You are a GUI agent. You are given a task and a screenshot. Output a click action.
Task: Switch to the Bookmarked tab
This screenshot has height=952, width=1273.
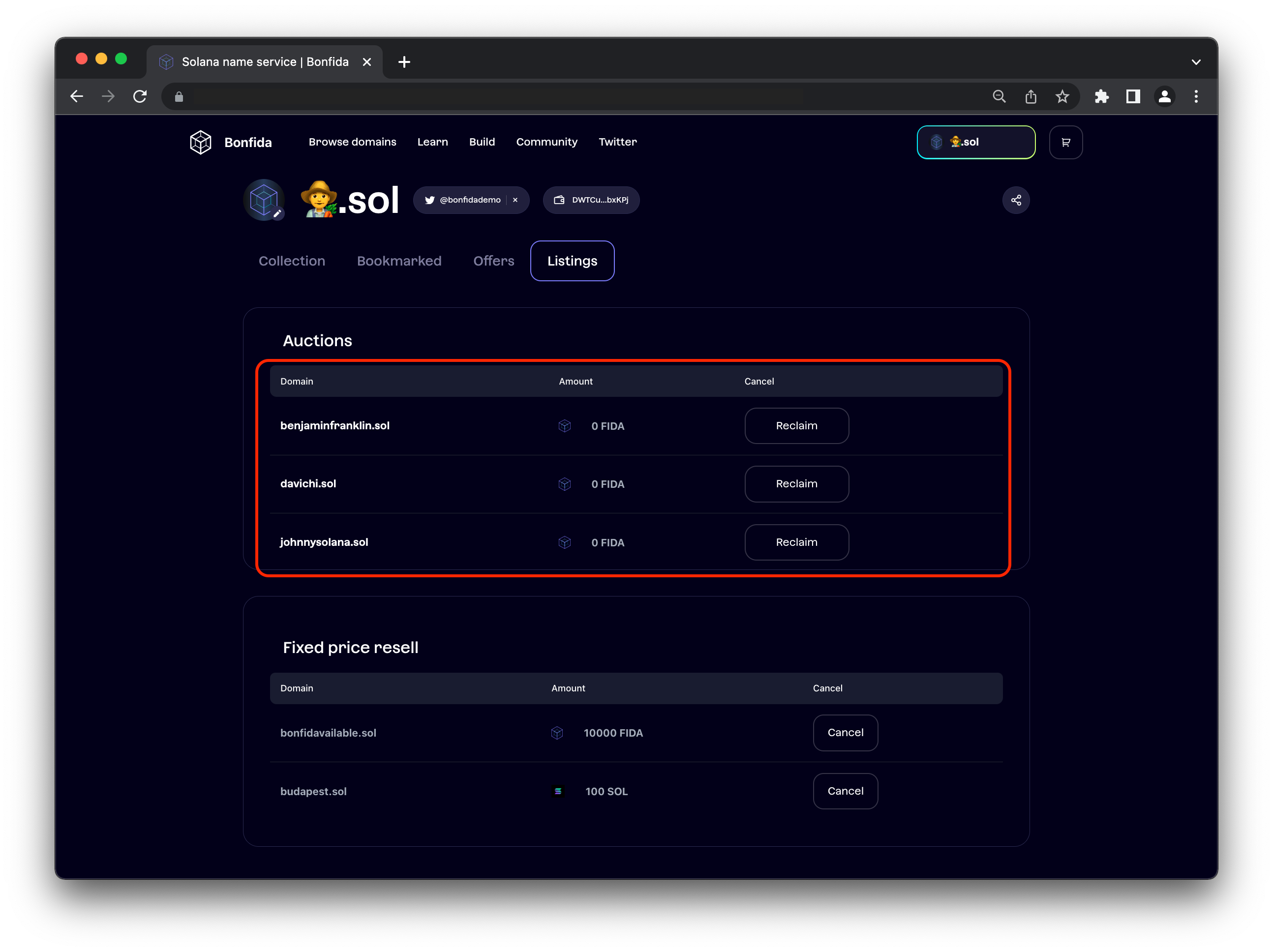click(x=399, y=261)
